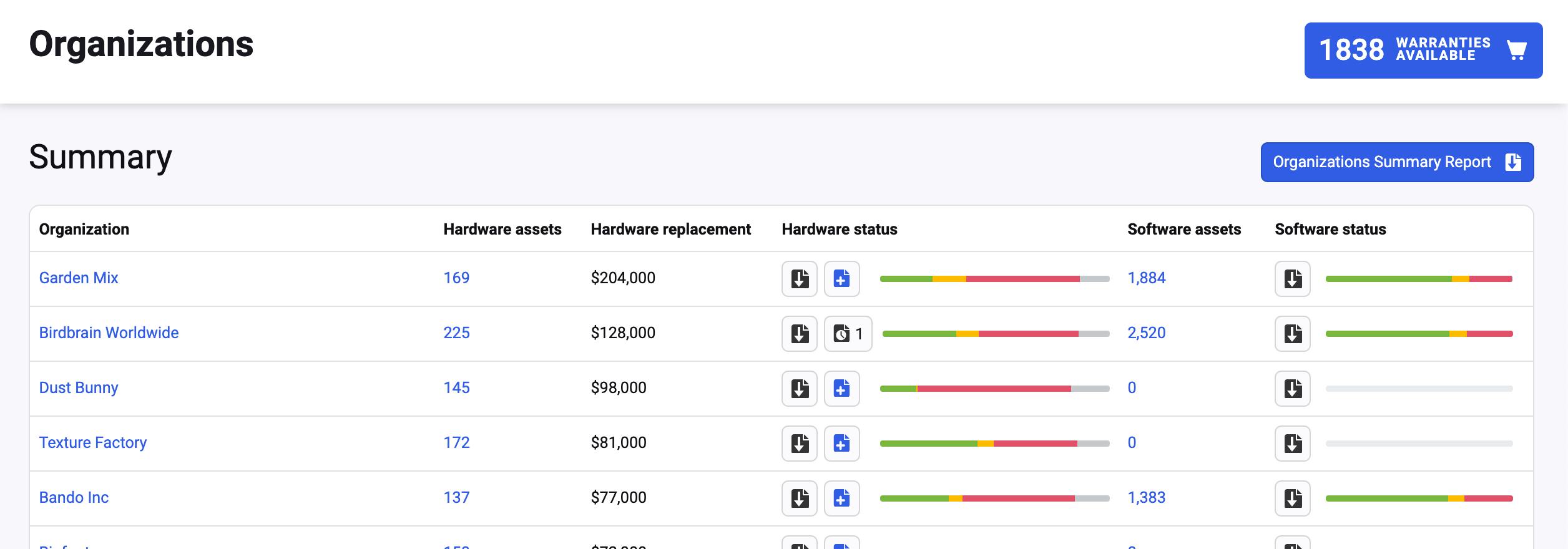1568x549 pixels.
Task: Click Dust Bunny hardware status bar
Action: point(995,389)
